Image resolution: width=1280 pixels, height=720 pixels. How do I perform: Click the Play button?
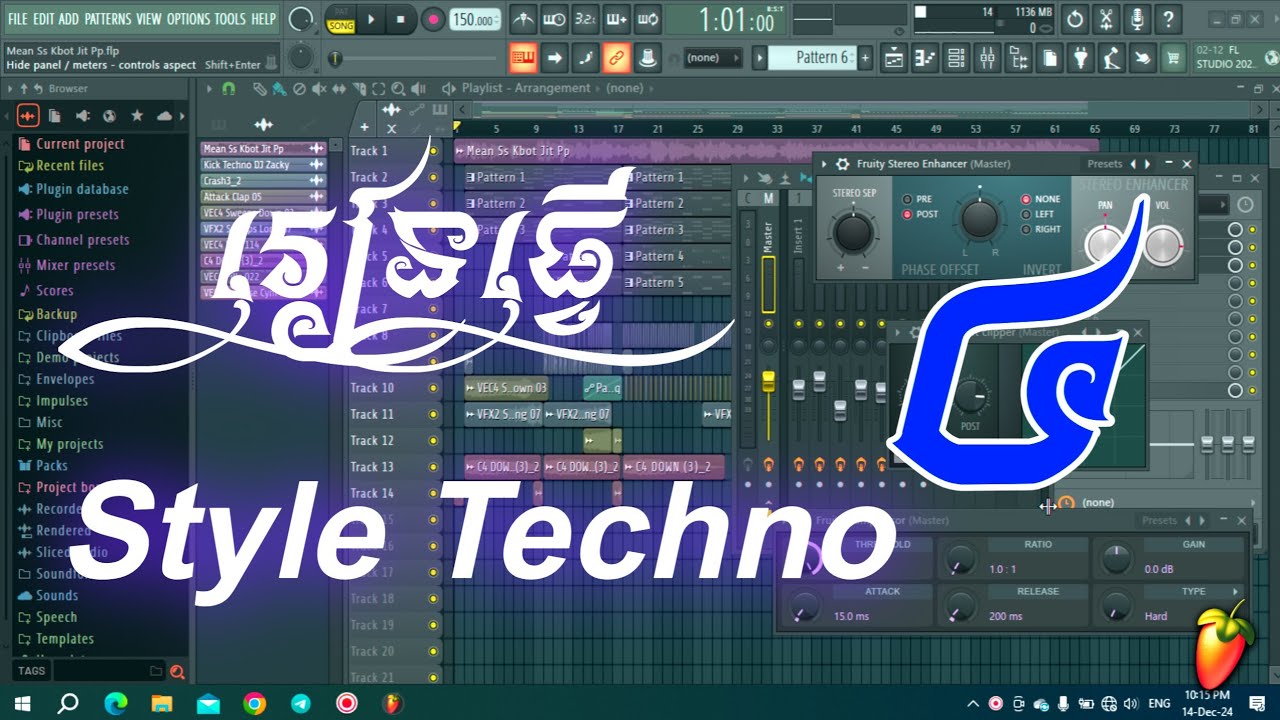point(371,19)
